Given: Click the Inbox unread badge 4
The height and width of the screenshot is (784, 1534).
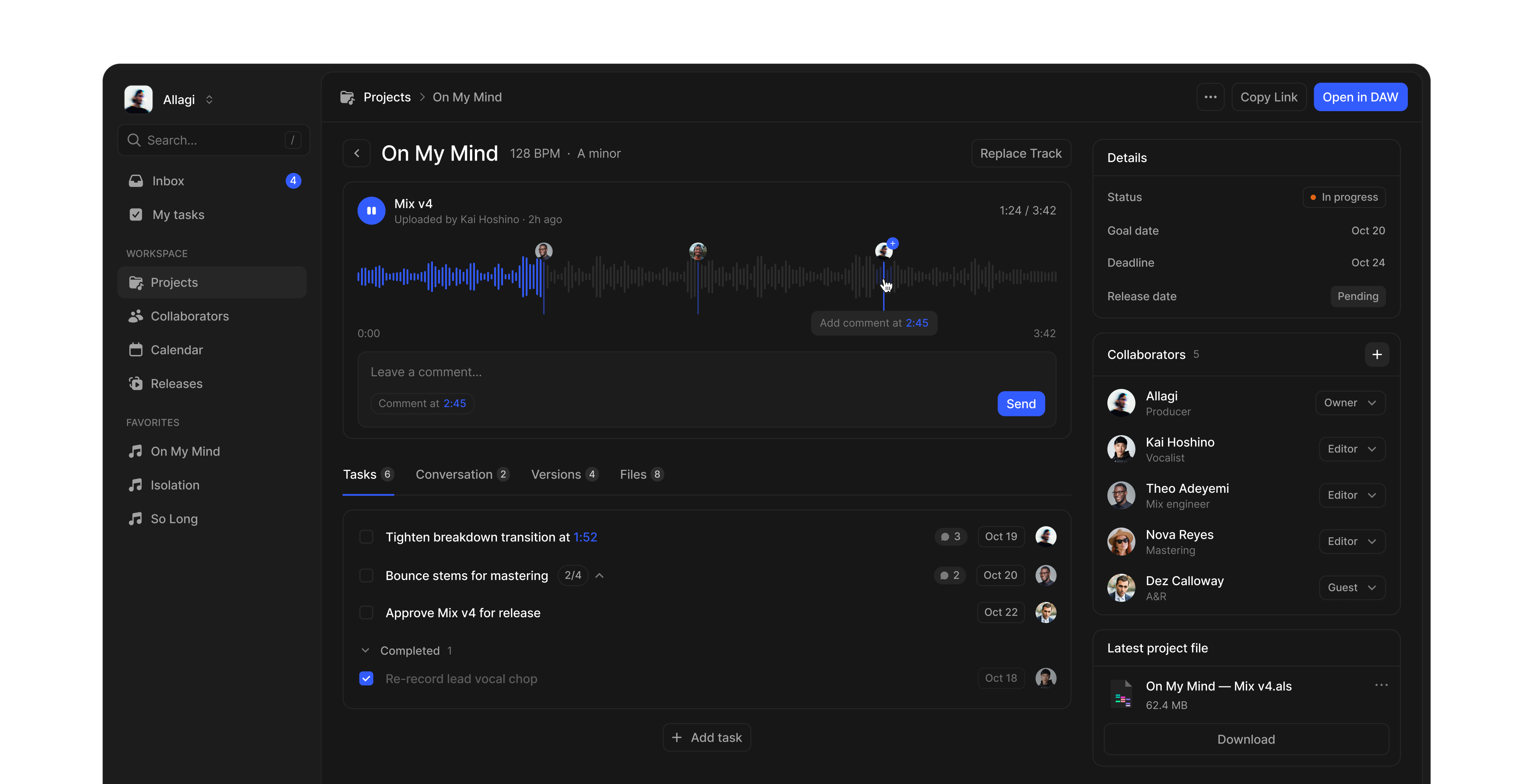Looking at the screenshot, I should [x=293, y=181].
